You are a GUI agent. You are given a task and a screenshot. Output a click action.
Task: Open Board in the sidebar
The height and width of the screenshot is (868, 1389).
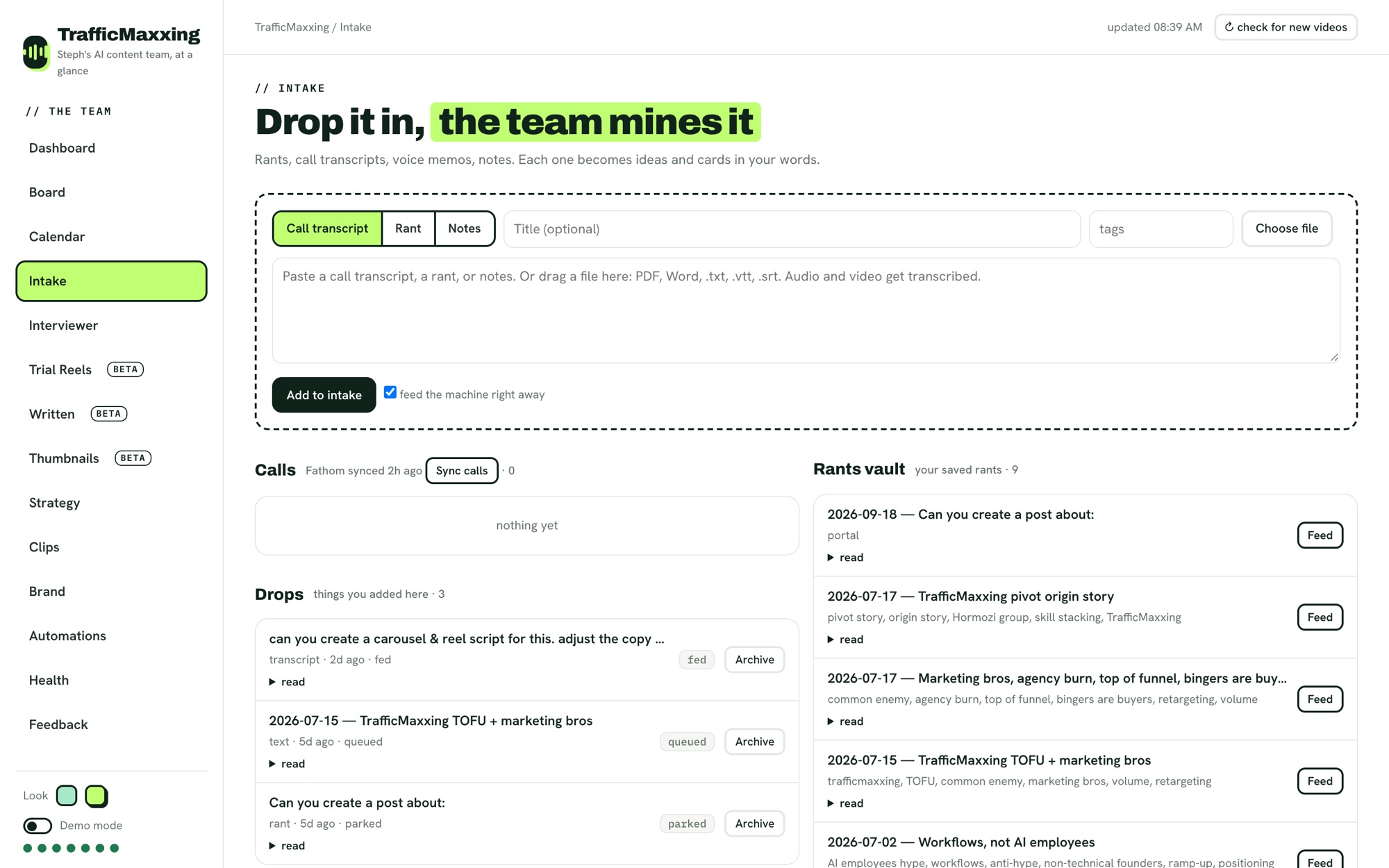(x=111, y=192)
